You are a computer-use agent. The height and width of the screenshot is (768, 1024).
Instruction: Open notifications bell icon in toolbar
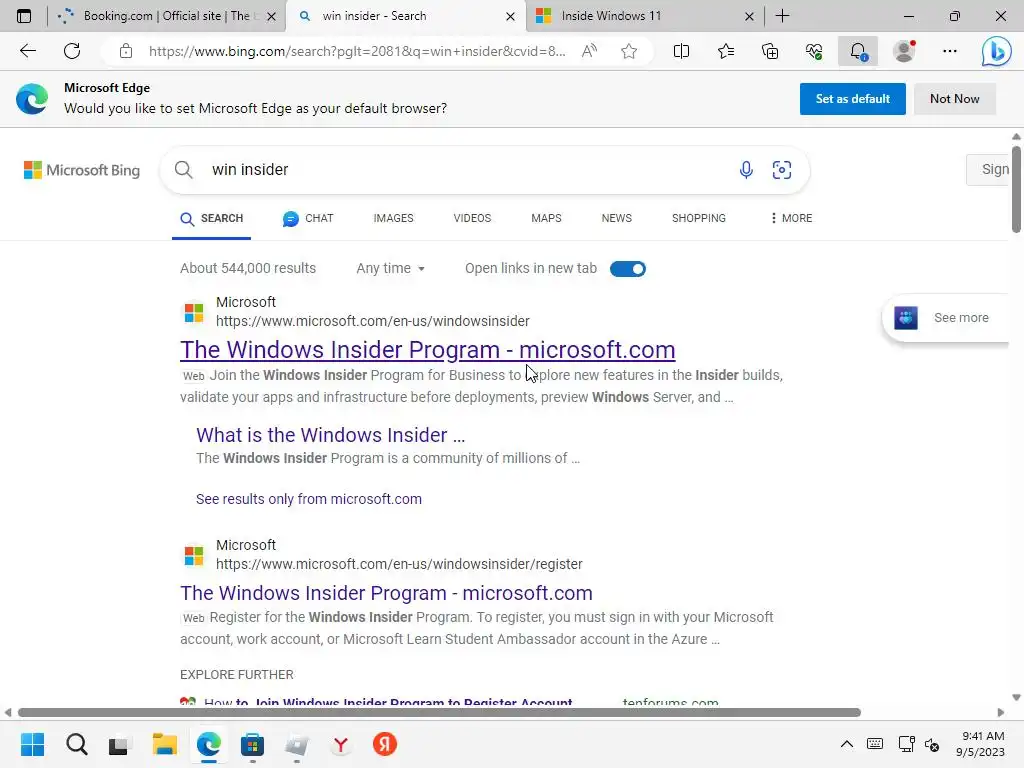coord(858,51)
